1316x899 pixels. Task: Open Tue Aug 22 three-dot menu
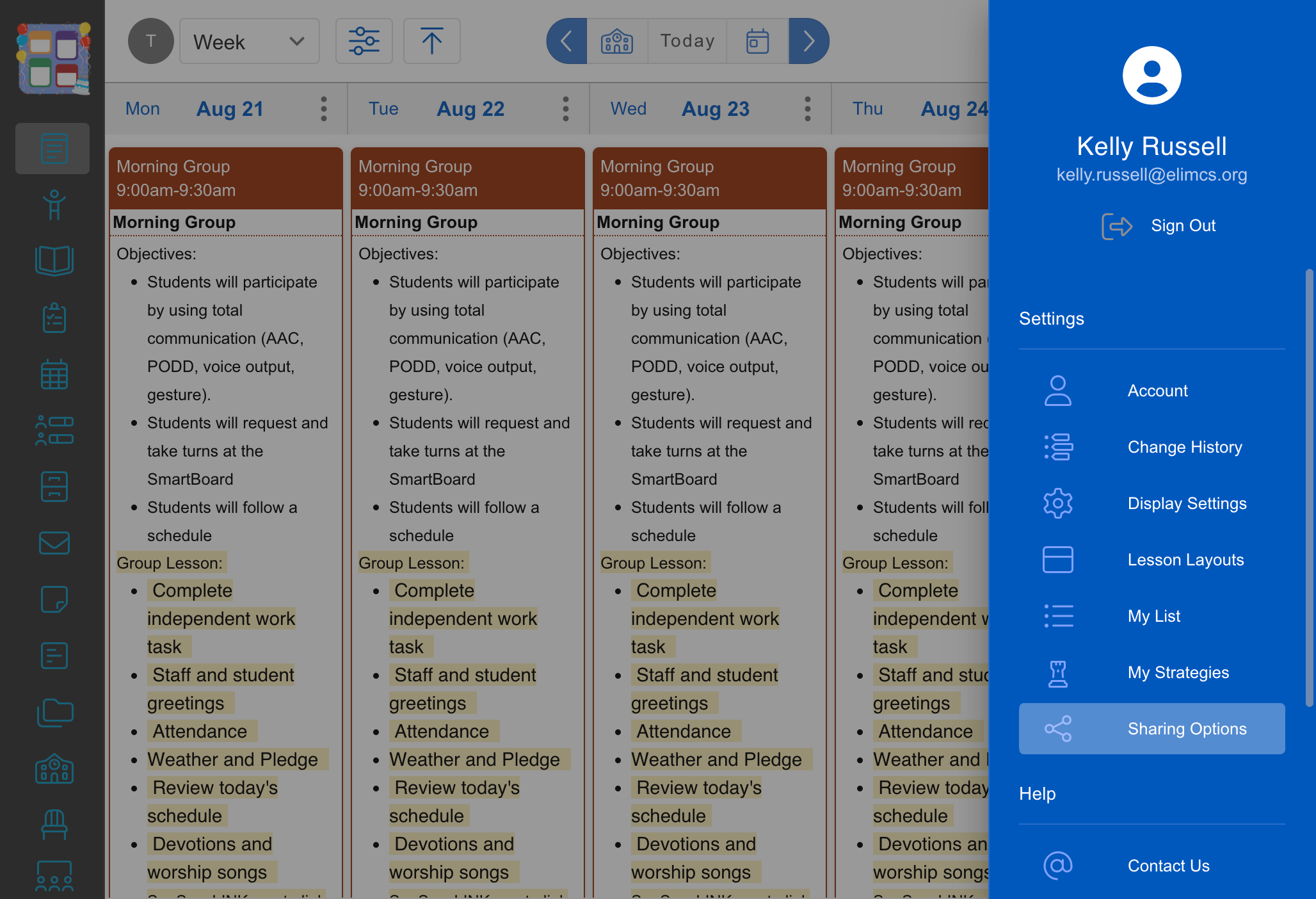[x=566, y=109]
